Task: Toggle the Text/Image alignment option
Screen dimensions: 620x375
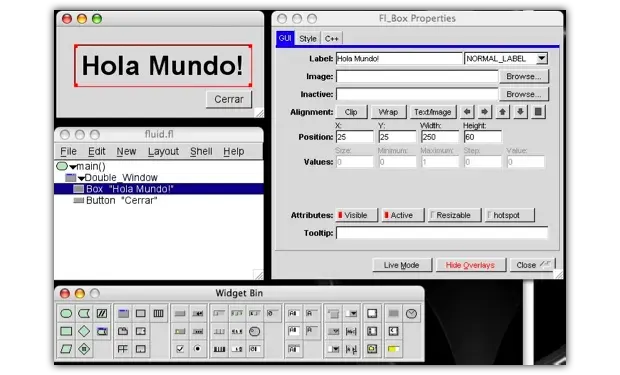Action: (x=433, y=112)
